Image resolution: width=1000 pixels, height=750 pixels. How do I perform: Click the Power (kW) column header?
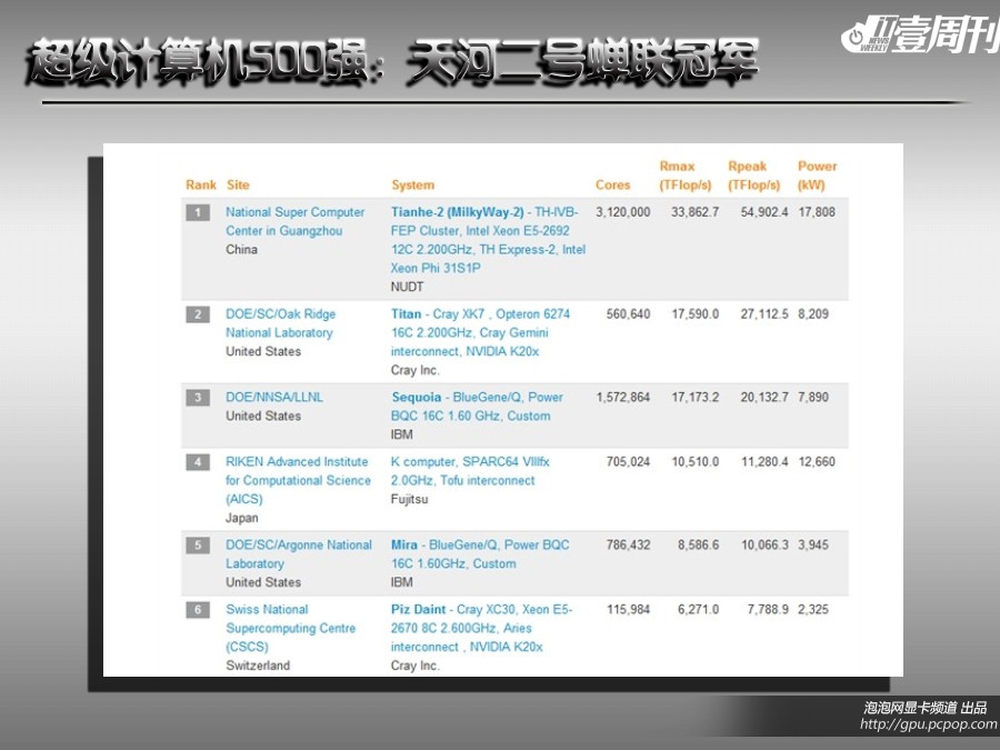817,175
